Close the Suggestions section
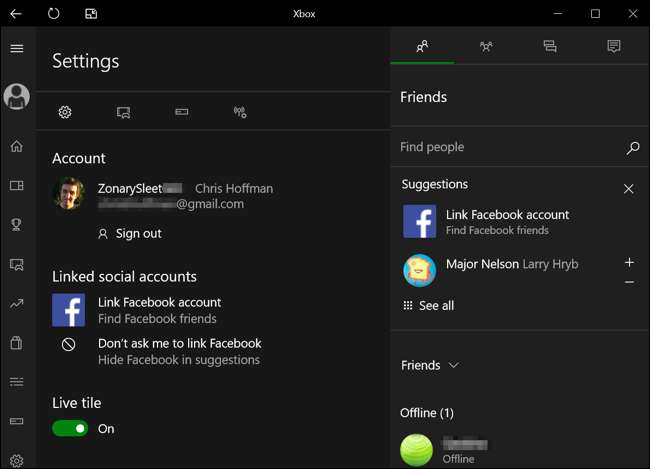 point(628,189)
